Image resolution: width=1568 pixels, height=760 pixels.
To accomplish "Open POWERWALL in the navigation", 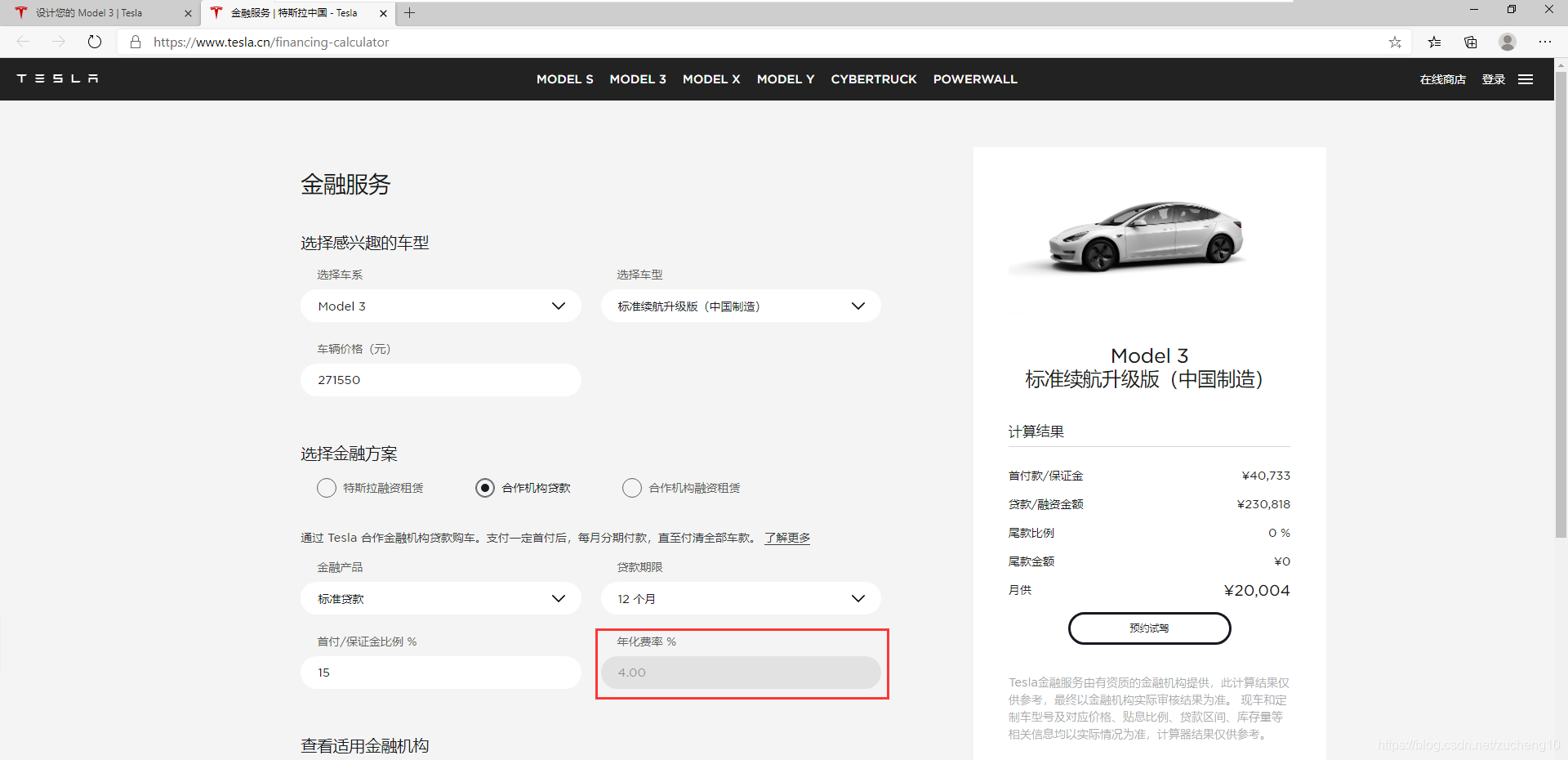I will (x=975, y=79).
